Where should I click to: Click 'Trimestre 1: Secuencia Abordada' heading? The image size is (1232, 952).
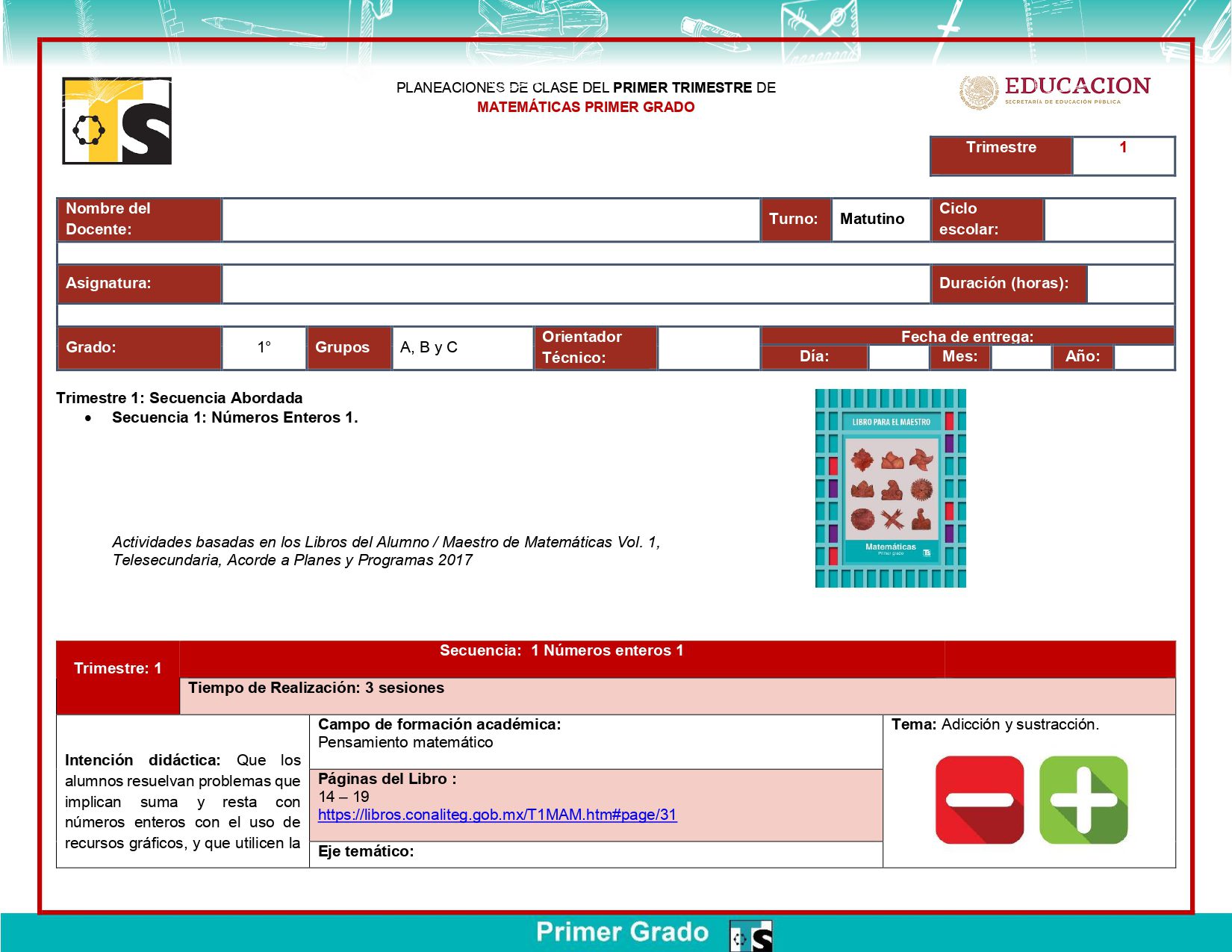(x=179, y=398)
